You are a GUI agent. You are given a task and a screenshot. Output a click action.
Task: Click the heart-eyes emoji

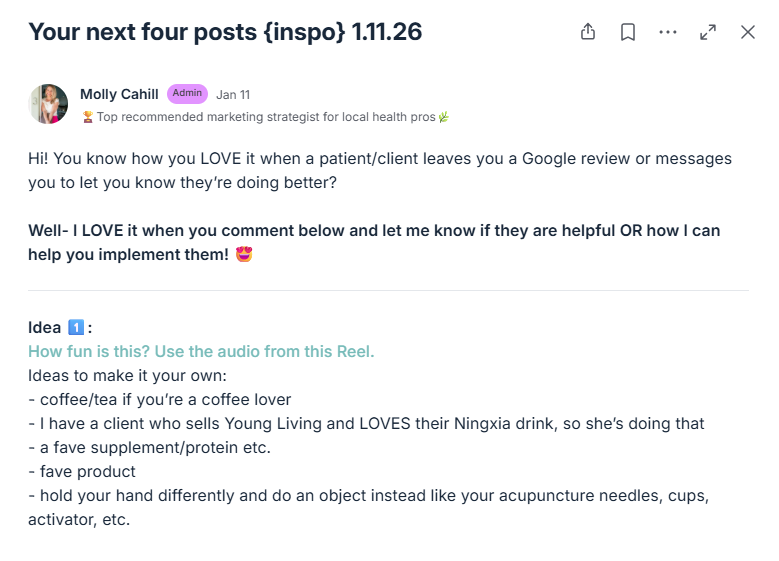click(243, 254)
